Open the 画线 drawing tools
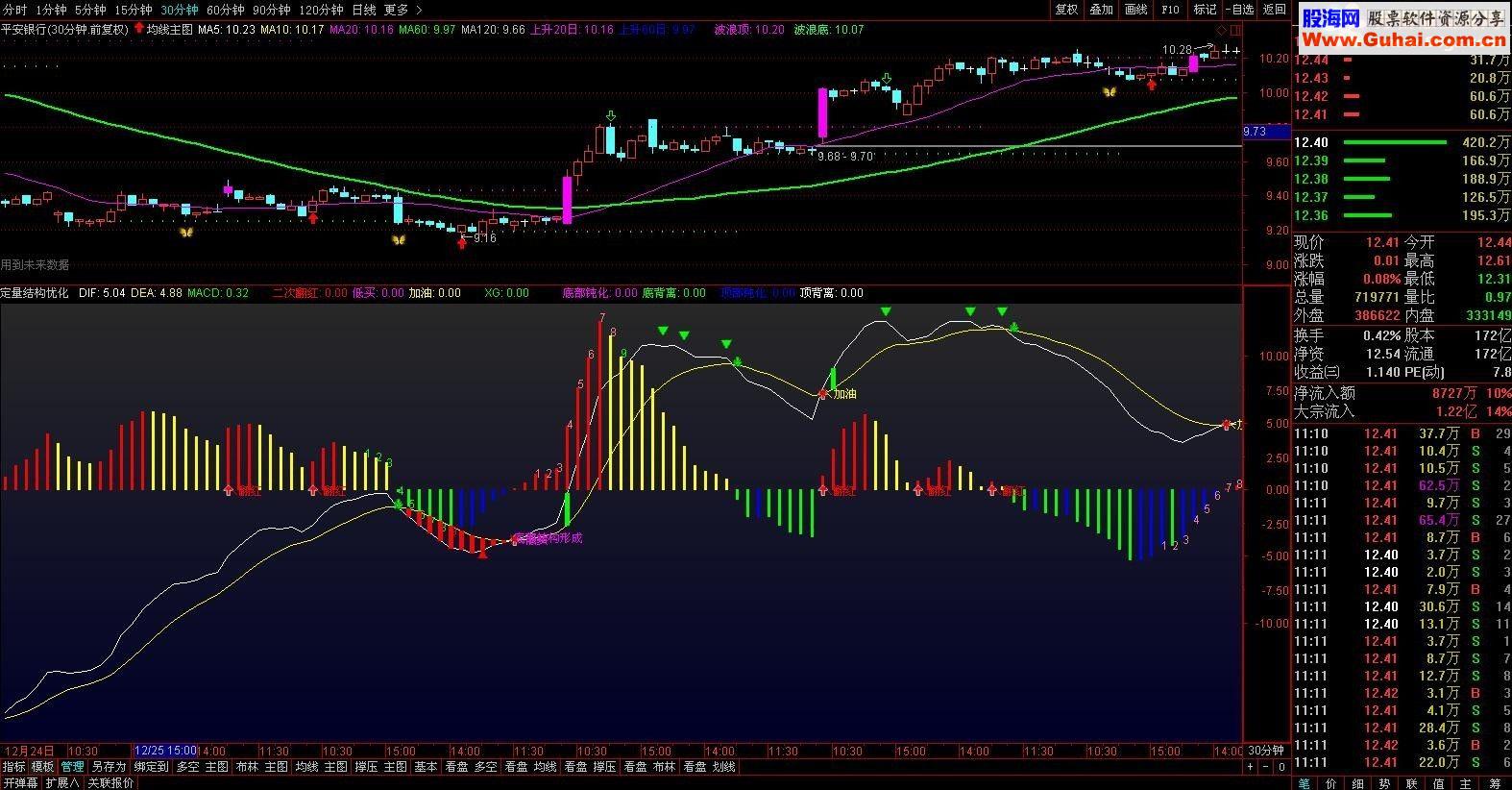The width and height of the screenshot is (1512, 790). (x=1135, y=10)
